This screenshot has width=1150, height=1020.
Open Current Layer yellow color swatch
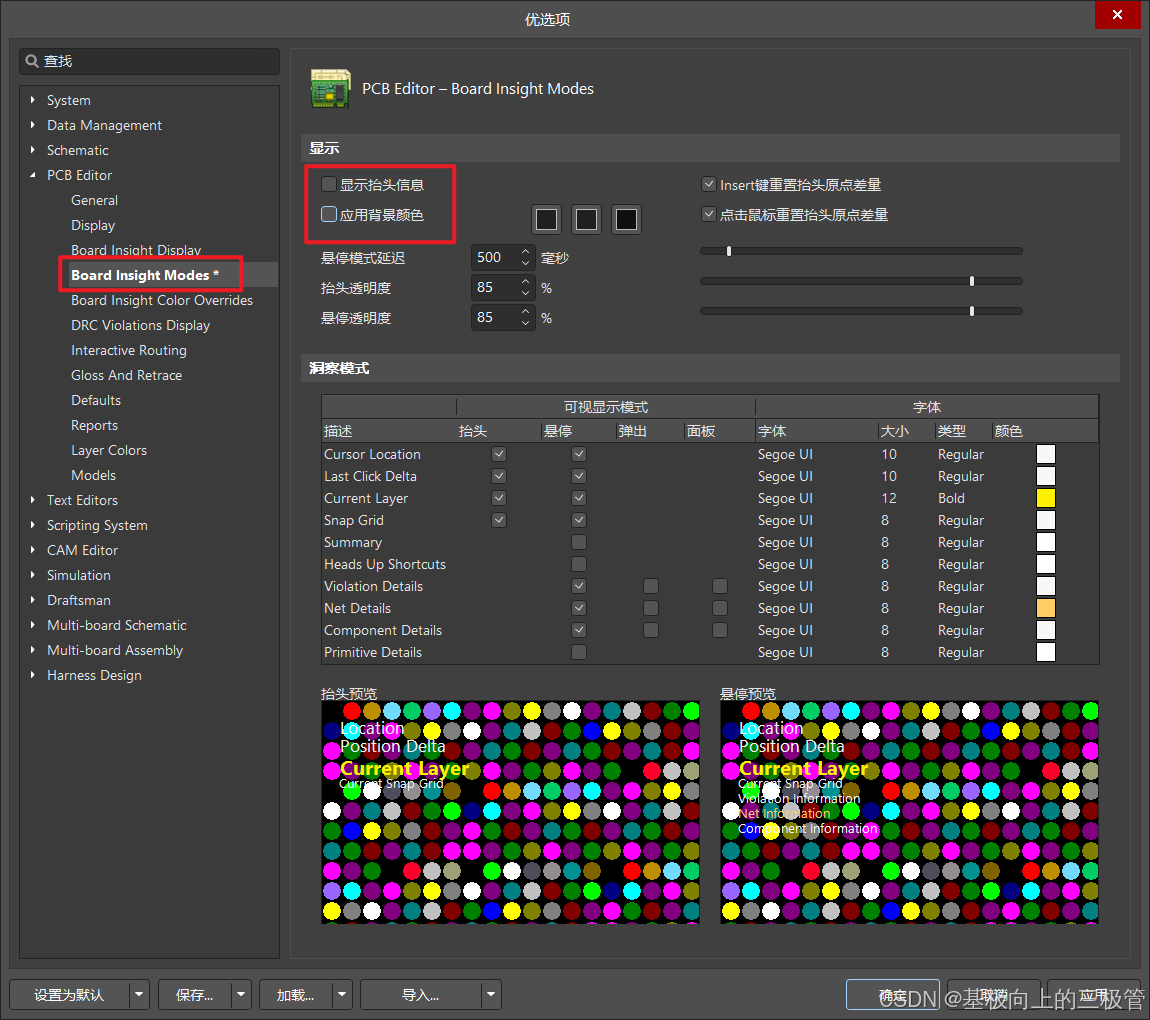1046,499
